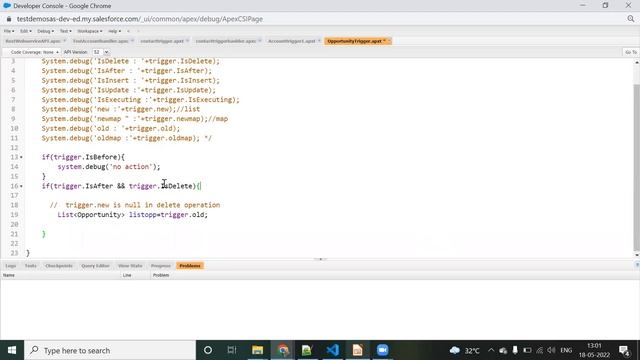This screenshot has width=640, height=360.
Task: Click the code text system.debug('no action');
Action: [109, 167]
